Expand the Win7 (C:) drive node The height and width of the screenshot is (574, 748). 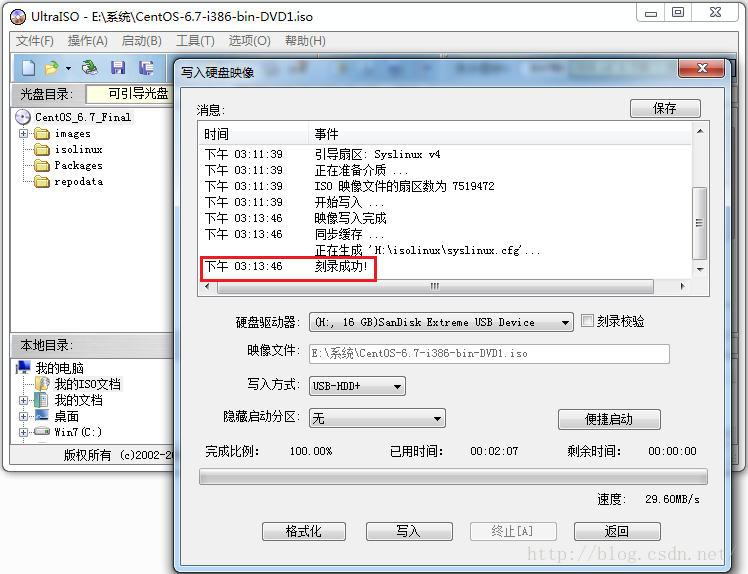tap(23, 432)
